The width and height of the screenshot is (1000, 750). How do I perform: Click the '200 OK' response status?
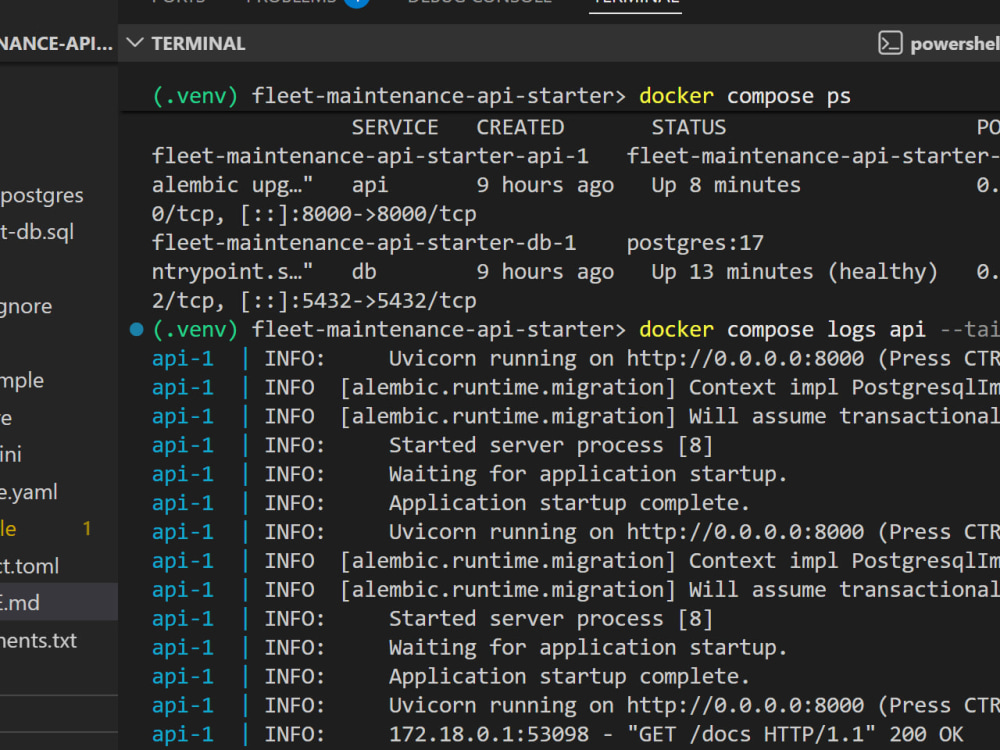click(x=926, y=734)
